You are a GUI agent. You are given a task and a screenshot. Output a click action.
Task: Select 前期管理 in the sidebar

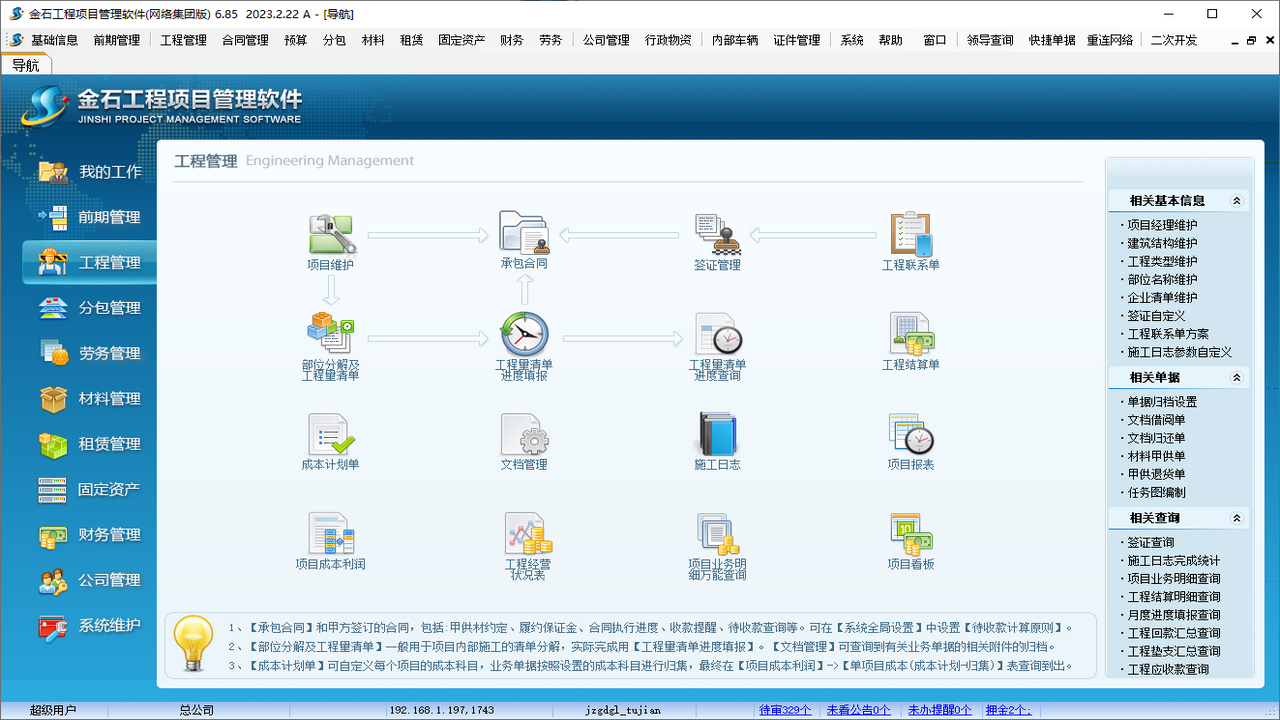90,217
